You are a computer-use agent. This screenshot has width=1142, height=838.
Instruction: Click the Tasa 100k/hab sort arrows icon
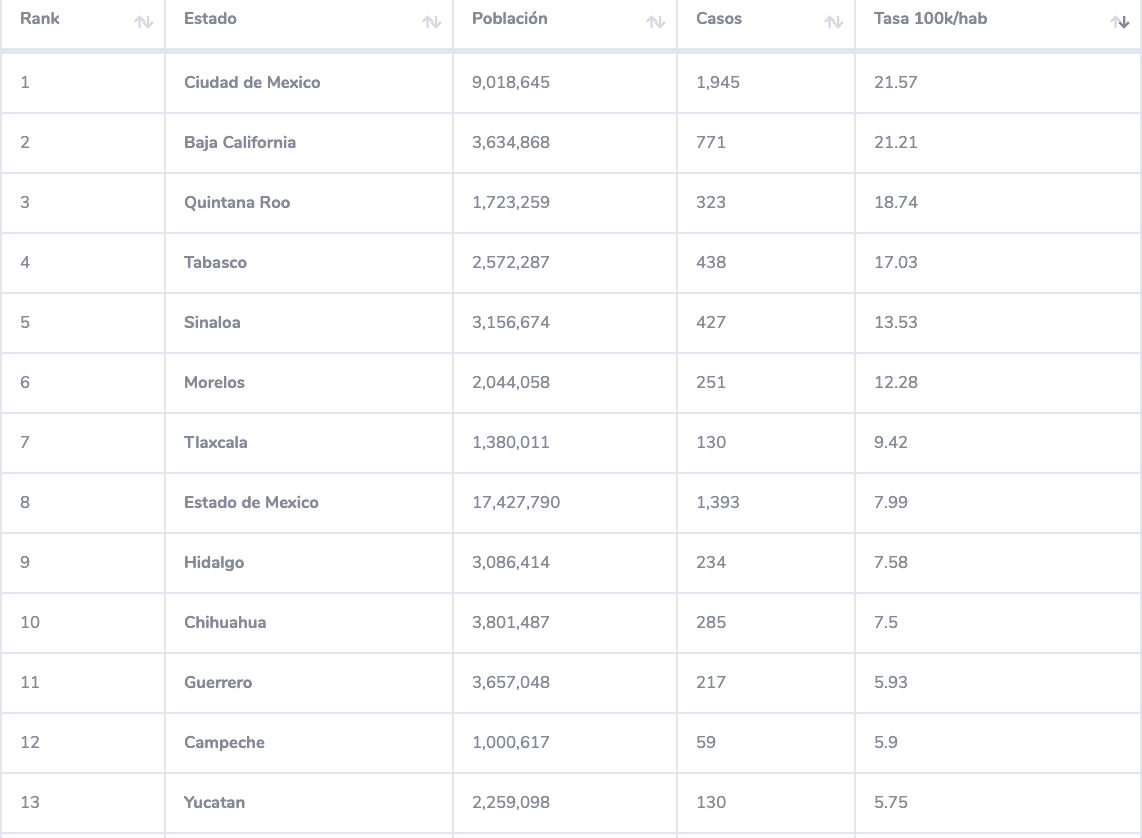pyautogui.click(x=1120, y=22)
